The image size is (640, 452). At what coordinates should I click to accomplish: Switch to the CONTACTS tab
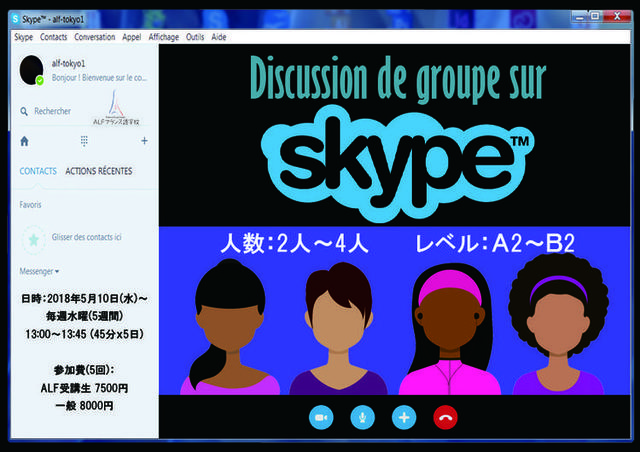[38, 171]
